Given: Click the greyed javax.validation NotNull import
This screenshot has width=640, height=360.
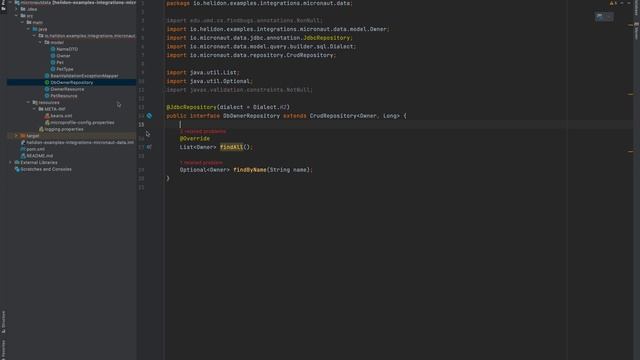Looking at the screenshot, I should point(240,90).
